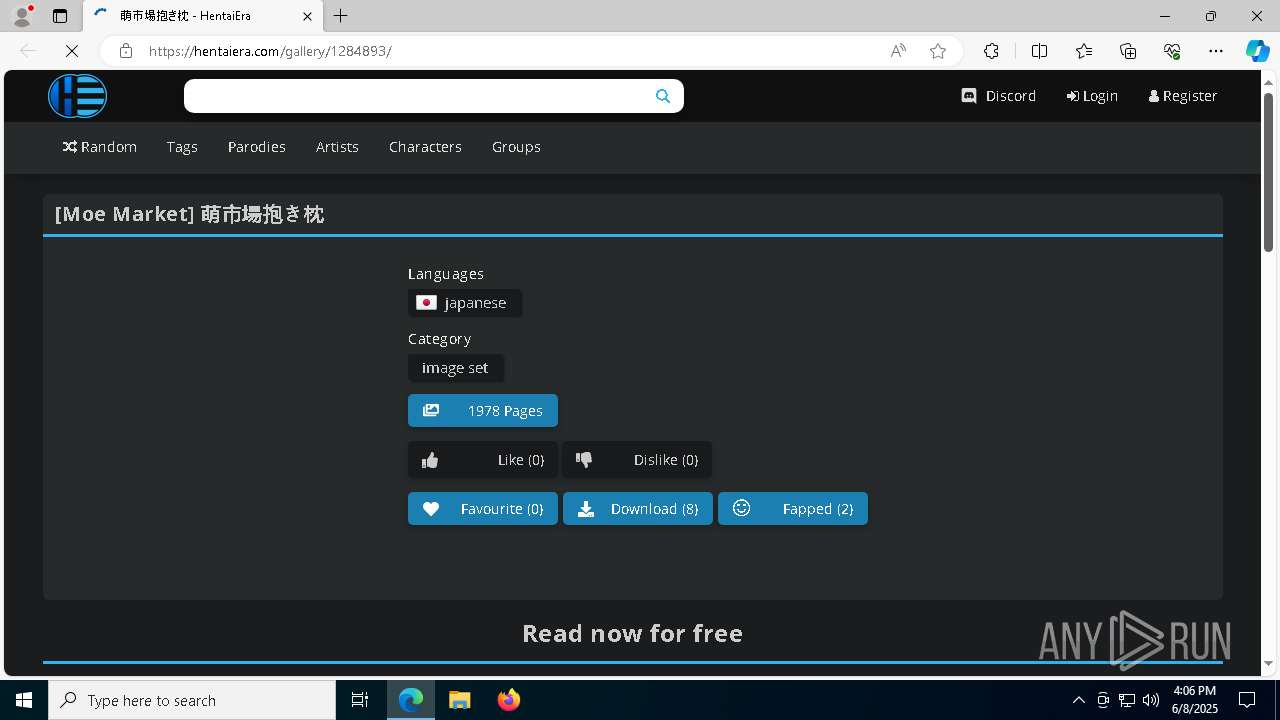This screenshot has height=720, width=1280.
Task: Open the Discord link
Action: tap(999, 96)
